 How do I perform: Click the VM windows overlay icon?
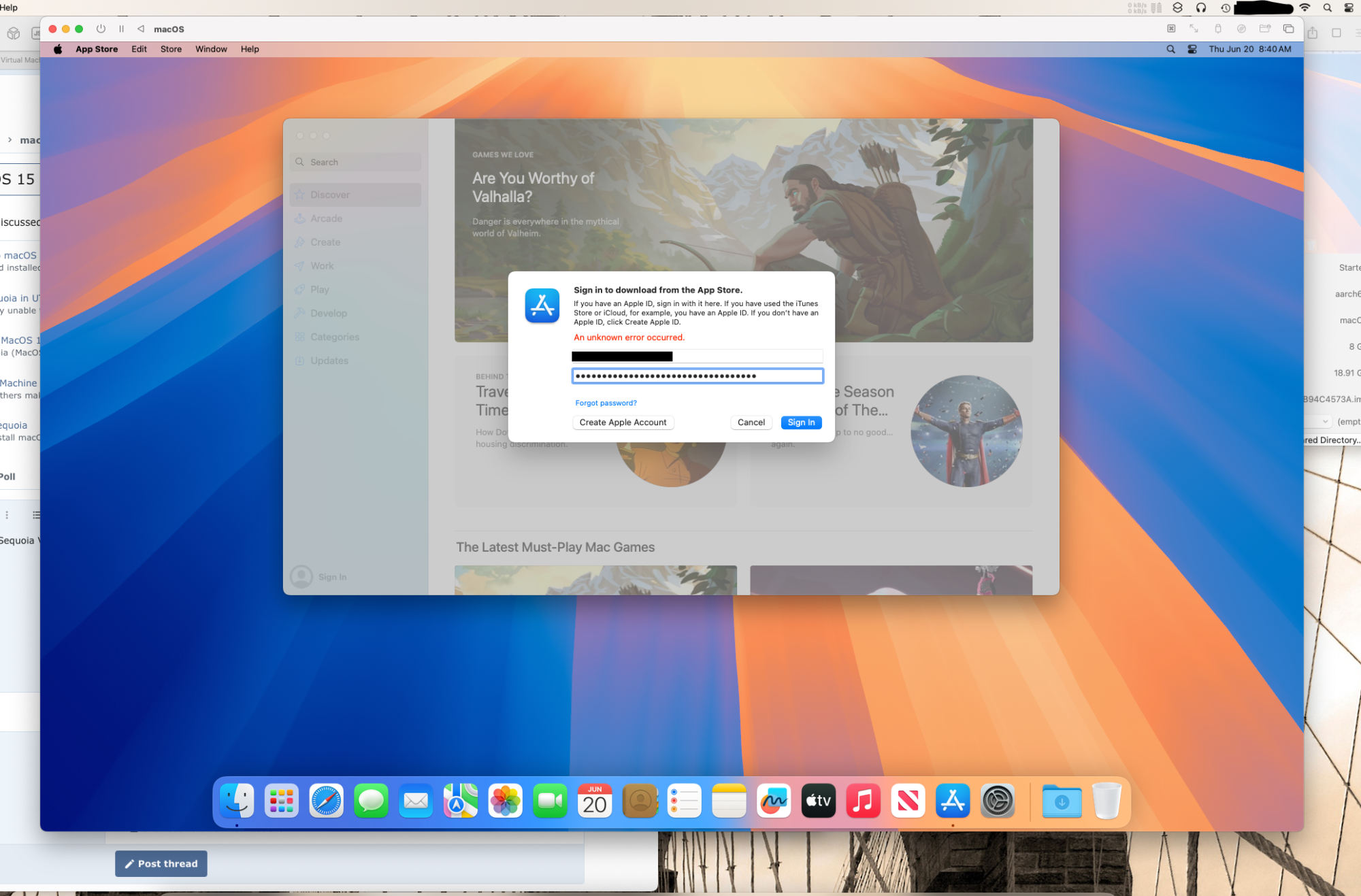click(1288, 29)
